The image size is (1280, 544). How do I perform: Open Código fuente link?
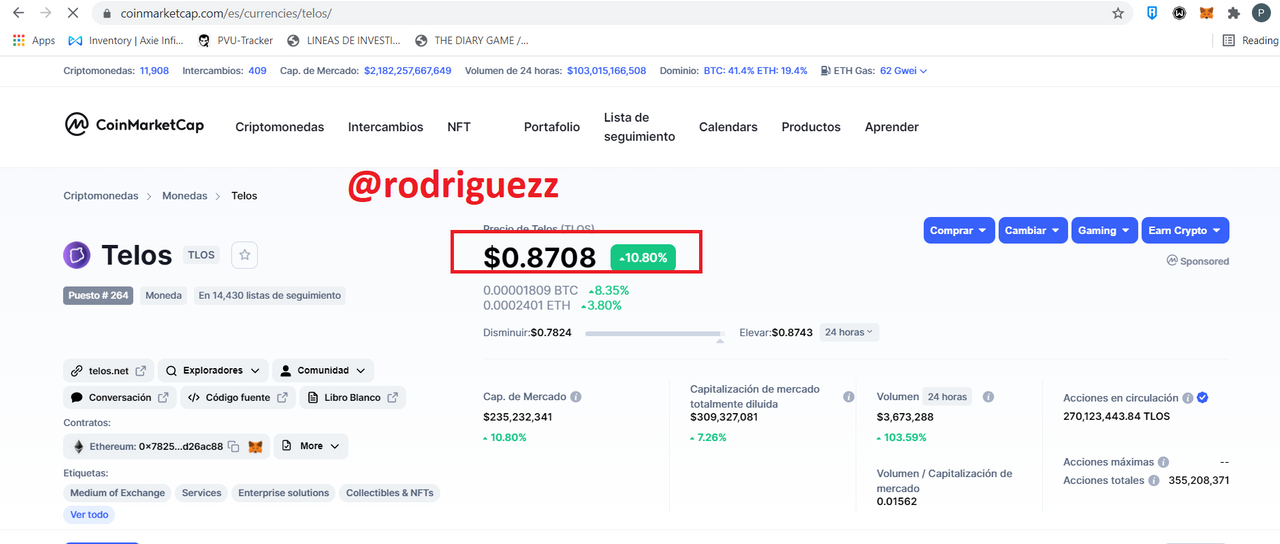(238, 397)
